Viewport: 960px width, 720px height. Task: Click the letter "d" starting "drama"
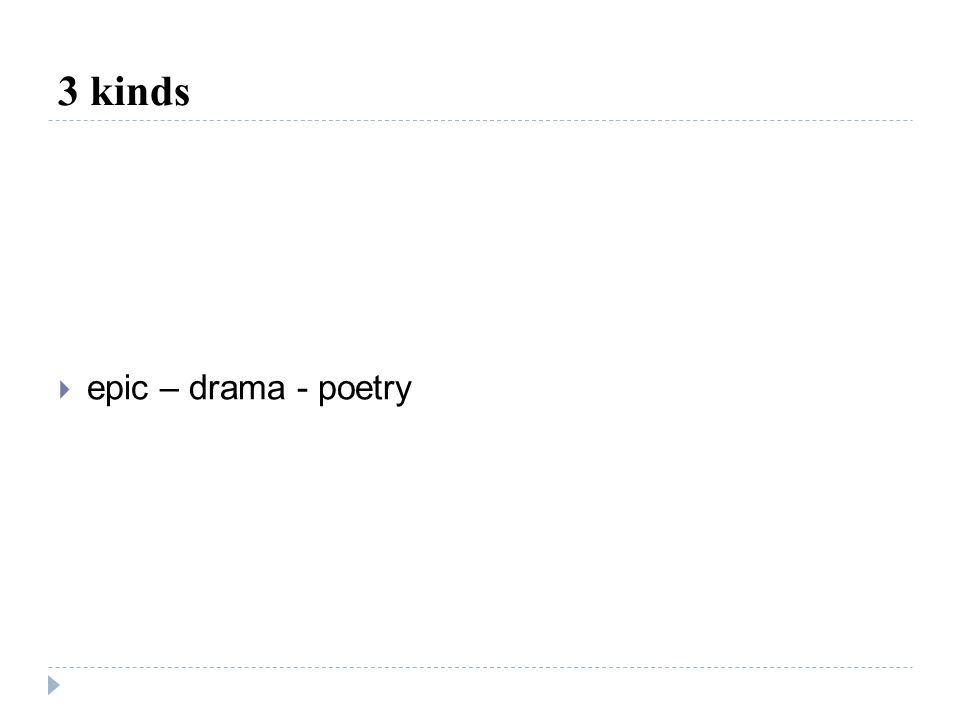point(197,388)
